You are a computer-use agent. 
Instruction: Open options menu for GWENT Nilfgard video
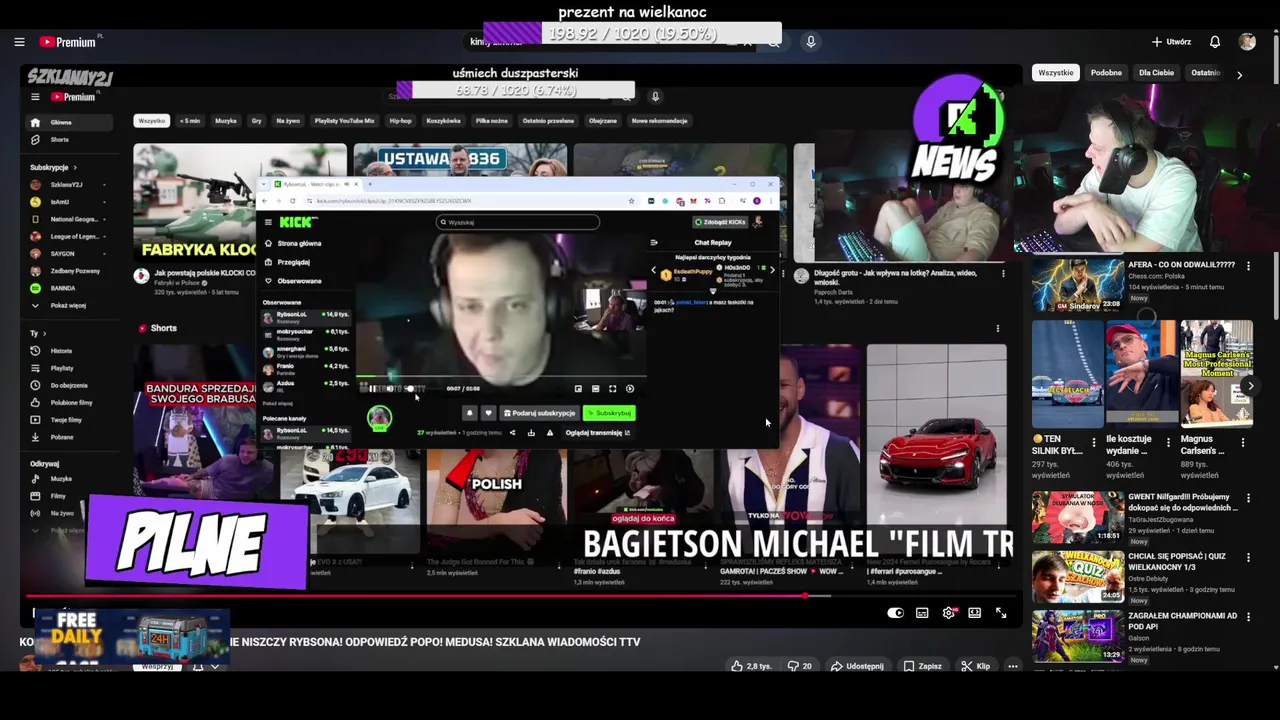point(1247,498)
